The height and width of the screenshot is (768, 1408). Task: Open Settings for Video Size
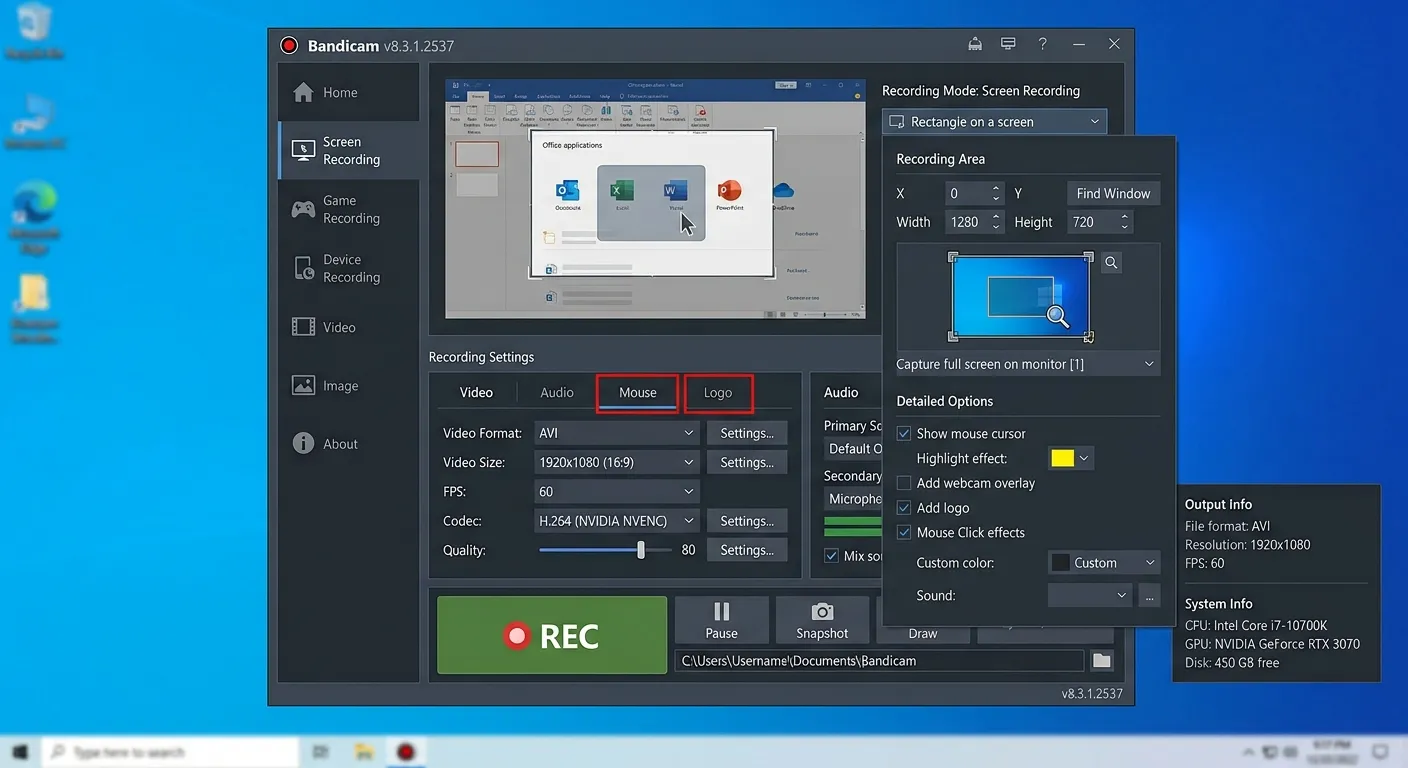[x=747, y=462]
